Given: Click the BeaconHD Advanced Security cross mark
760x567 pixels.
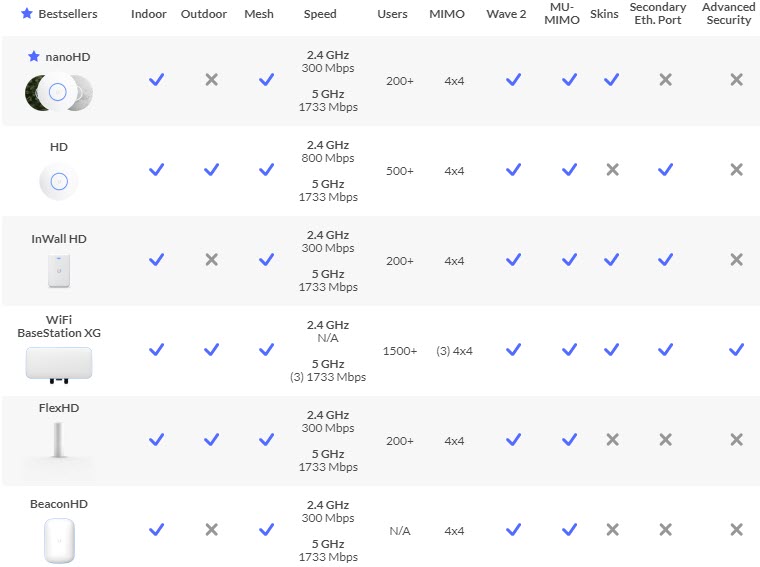Looking at the screenshot, I should point(737,530).
